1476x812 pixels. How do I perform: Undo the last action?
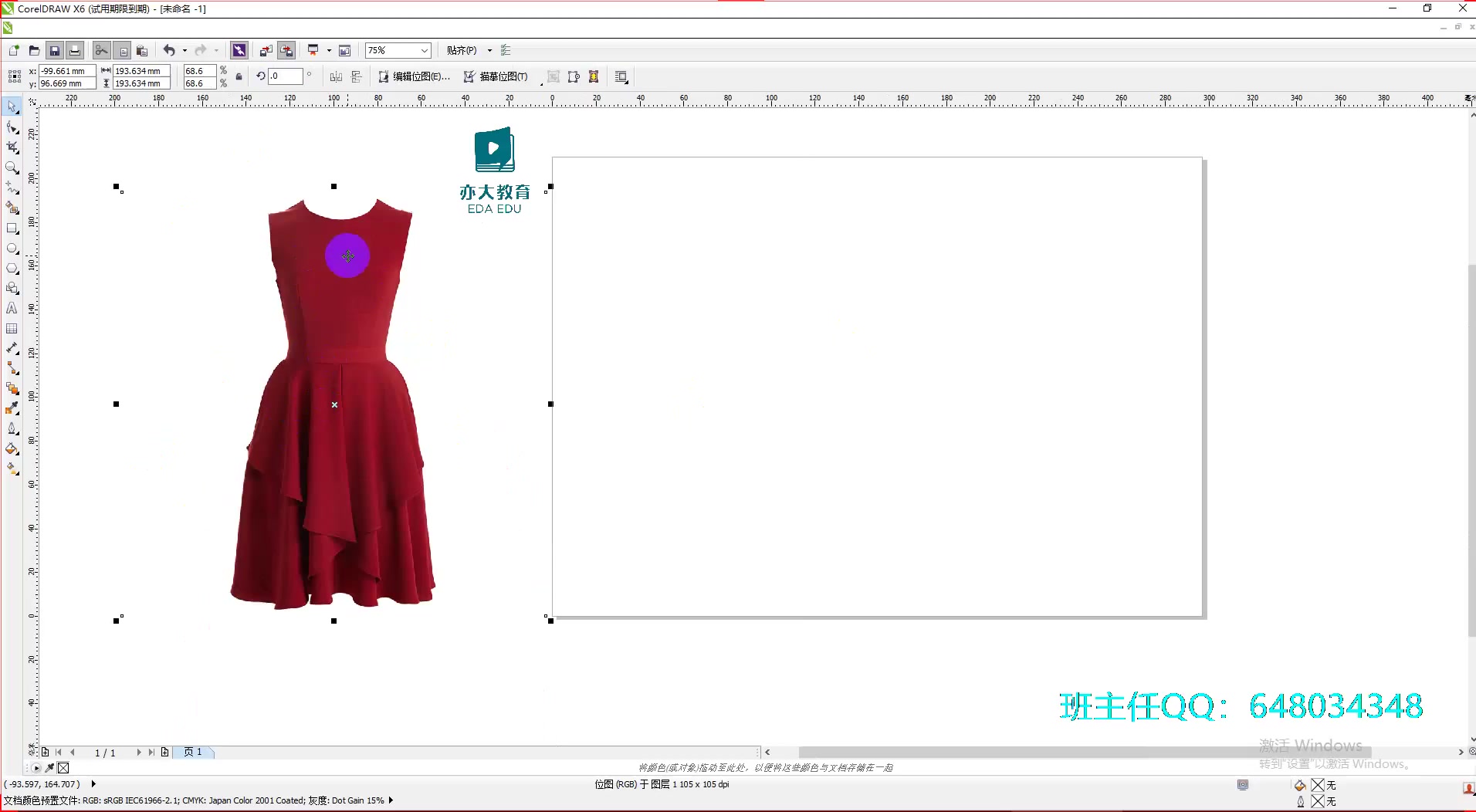coord(169,50)
